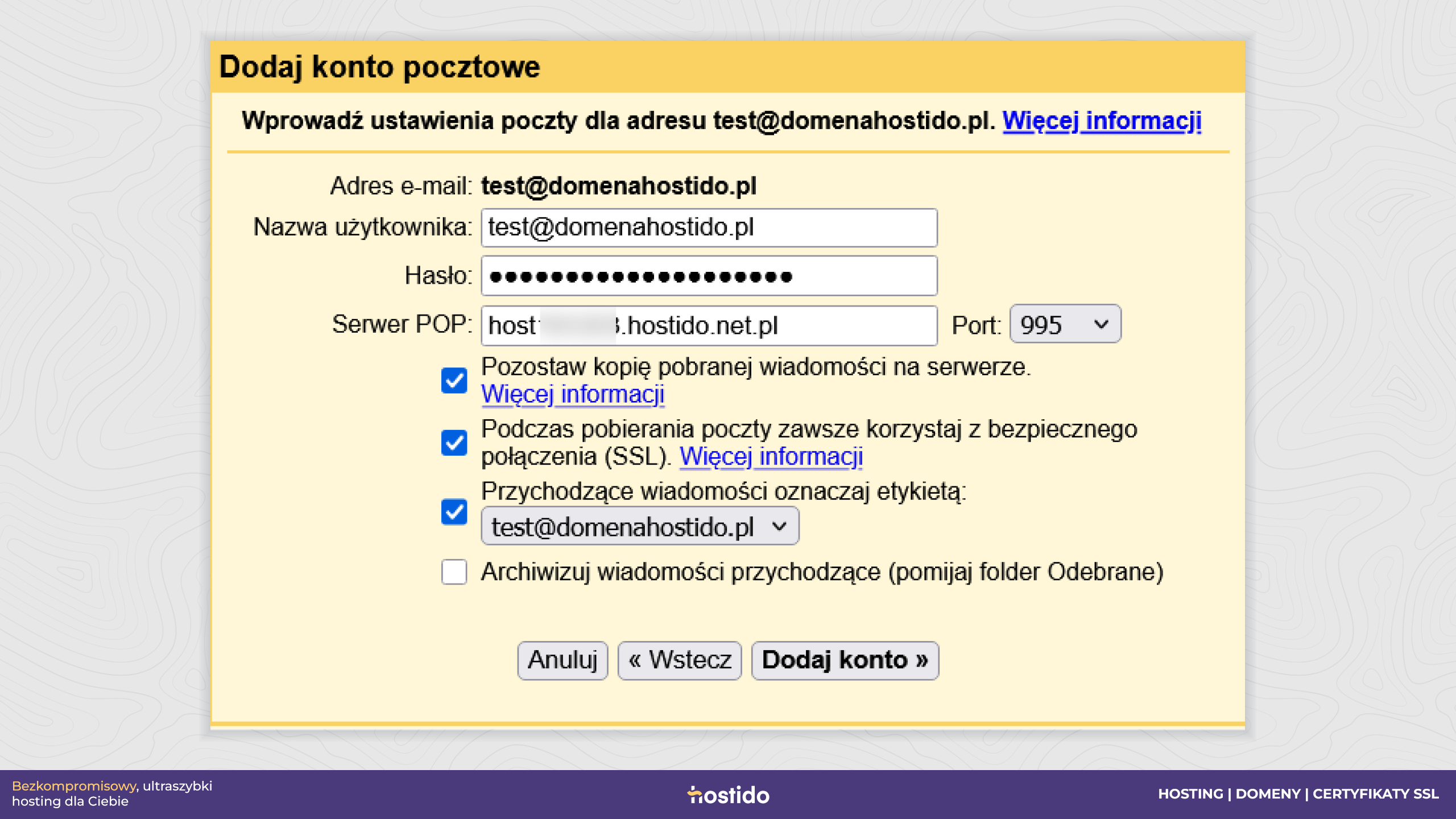Click the Anuluj button
1456x819 pixels.
point(562,660)
